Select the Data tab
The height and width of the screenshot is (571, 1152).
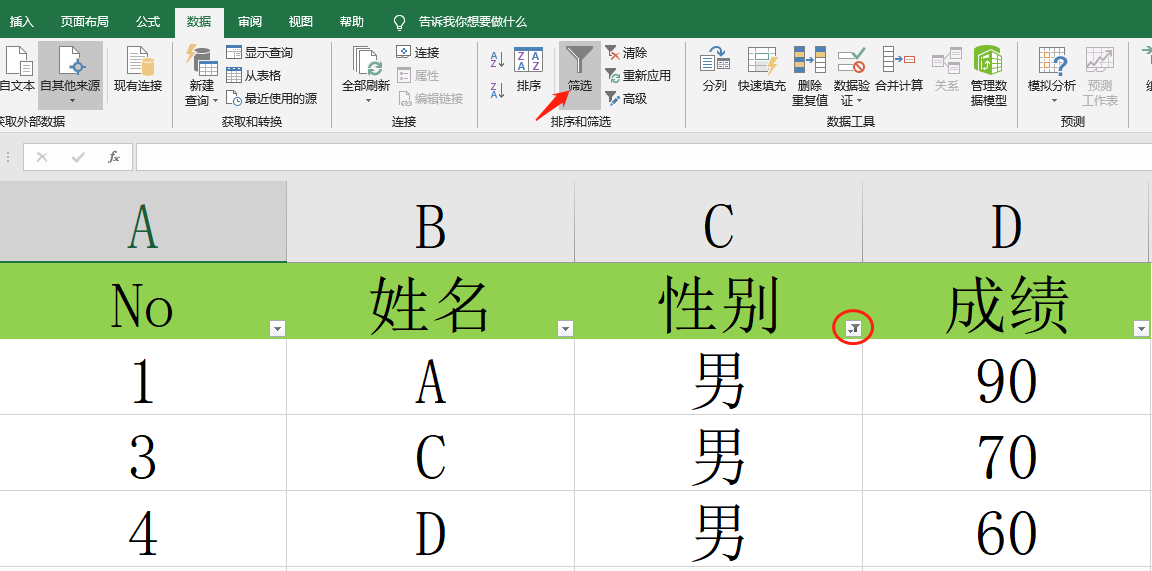199,21
